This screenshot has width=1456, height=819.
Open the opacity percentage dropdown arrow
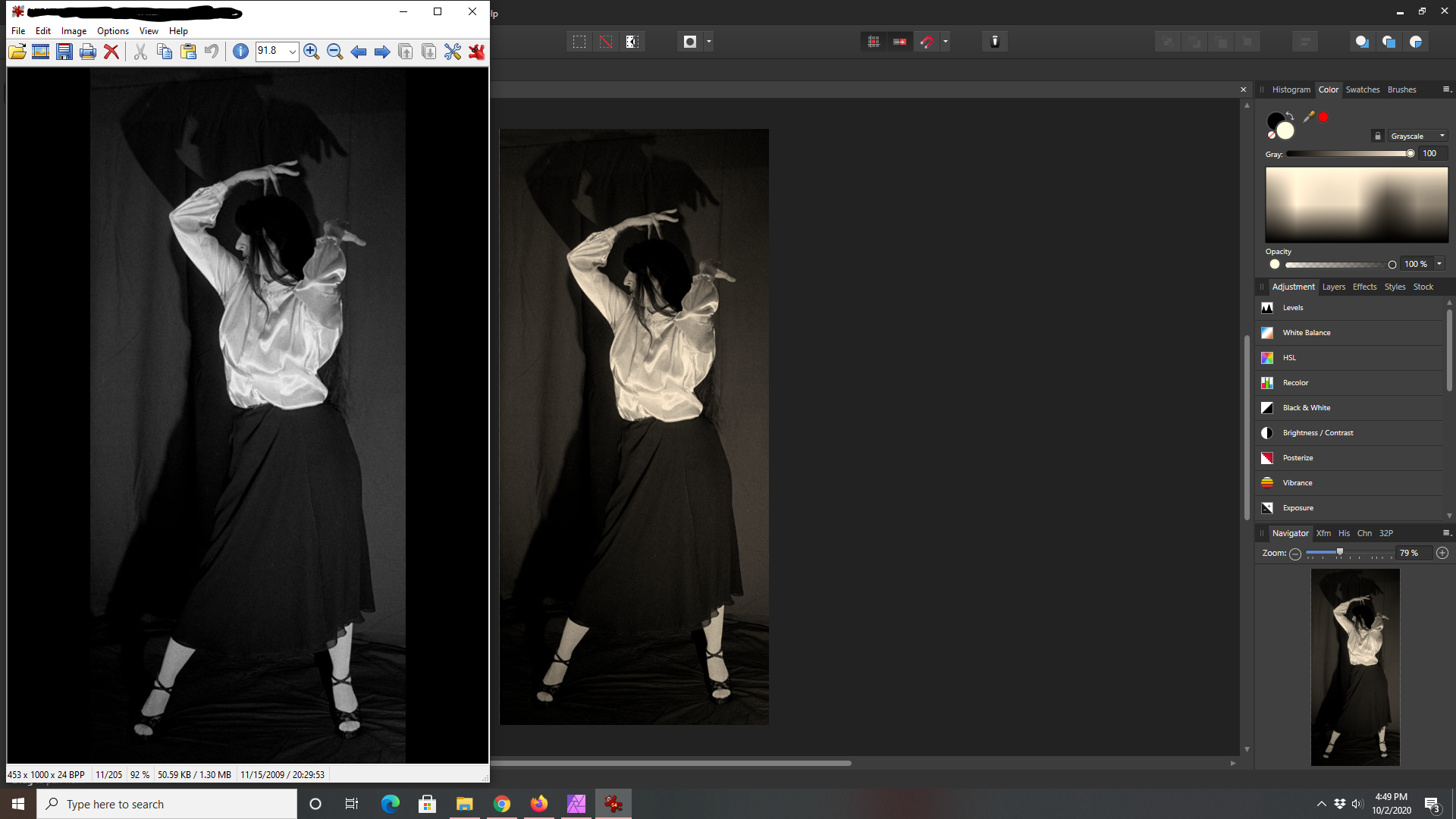(x=1439, y=264)
